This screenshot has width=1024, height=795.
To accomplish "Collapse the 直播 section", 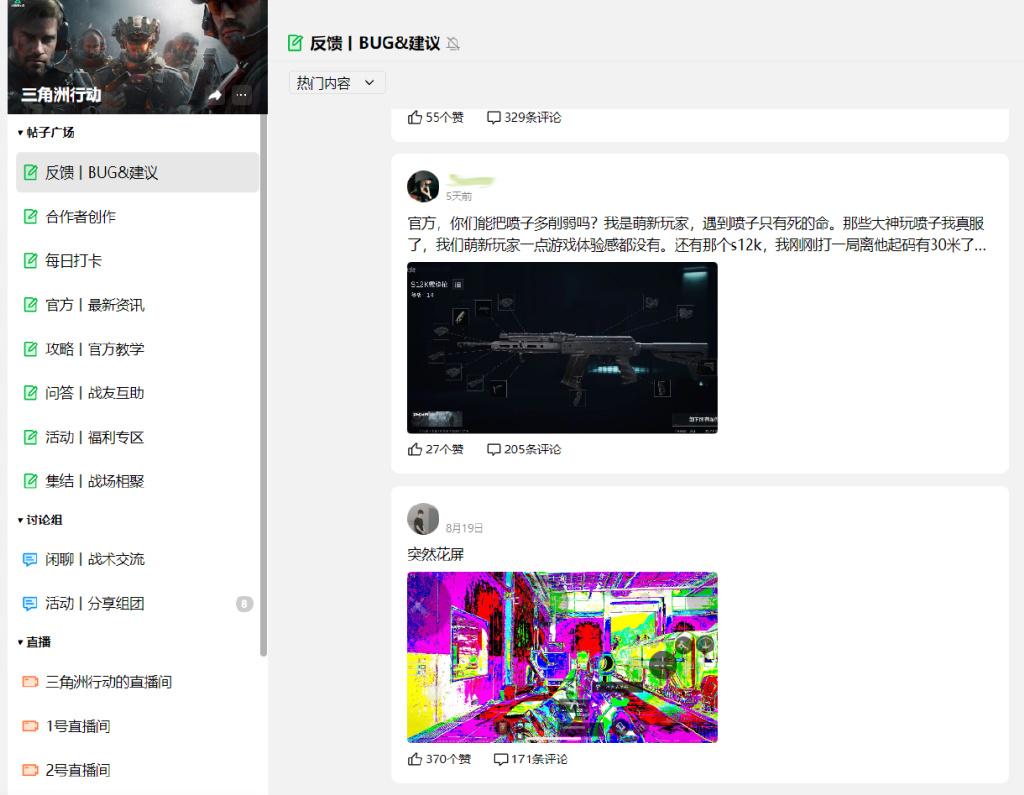I will (21, 642).
